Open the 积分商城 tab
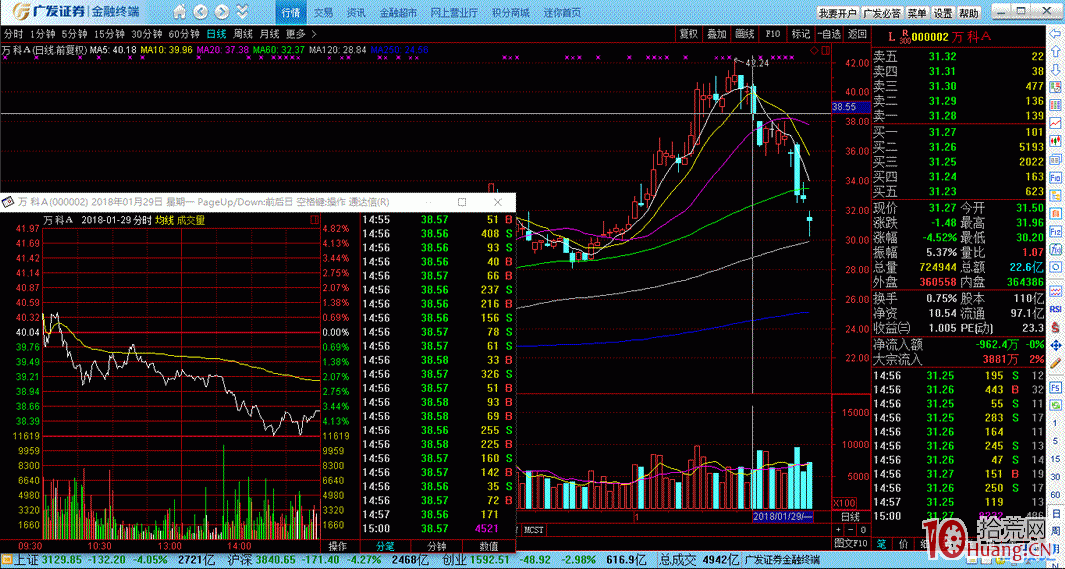Screen dimensions: 1065x569 511,12
